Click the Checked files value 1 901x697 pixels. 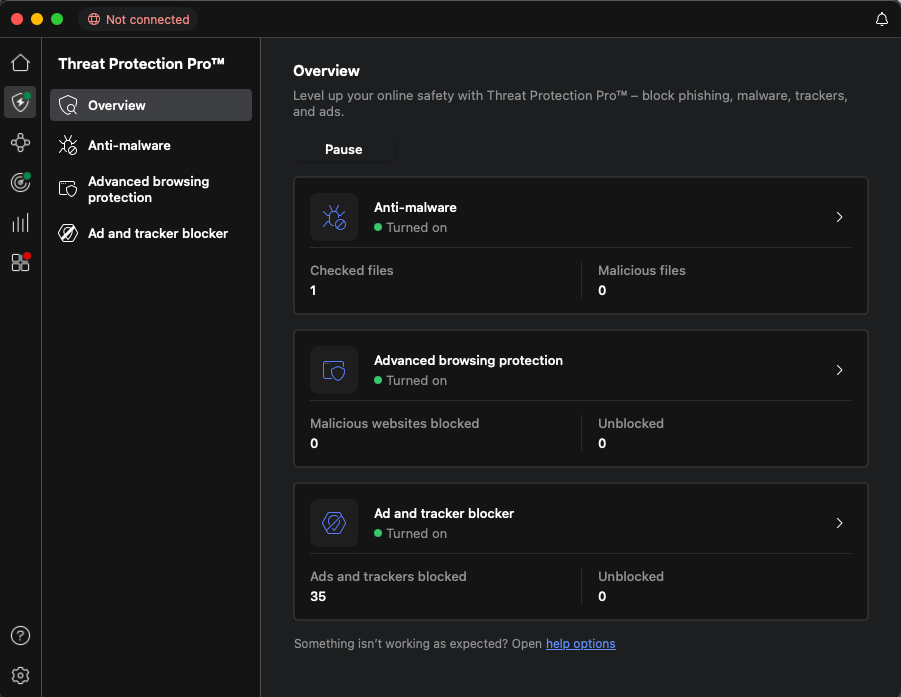pyautogui.click(x=313, y=290)
